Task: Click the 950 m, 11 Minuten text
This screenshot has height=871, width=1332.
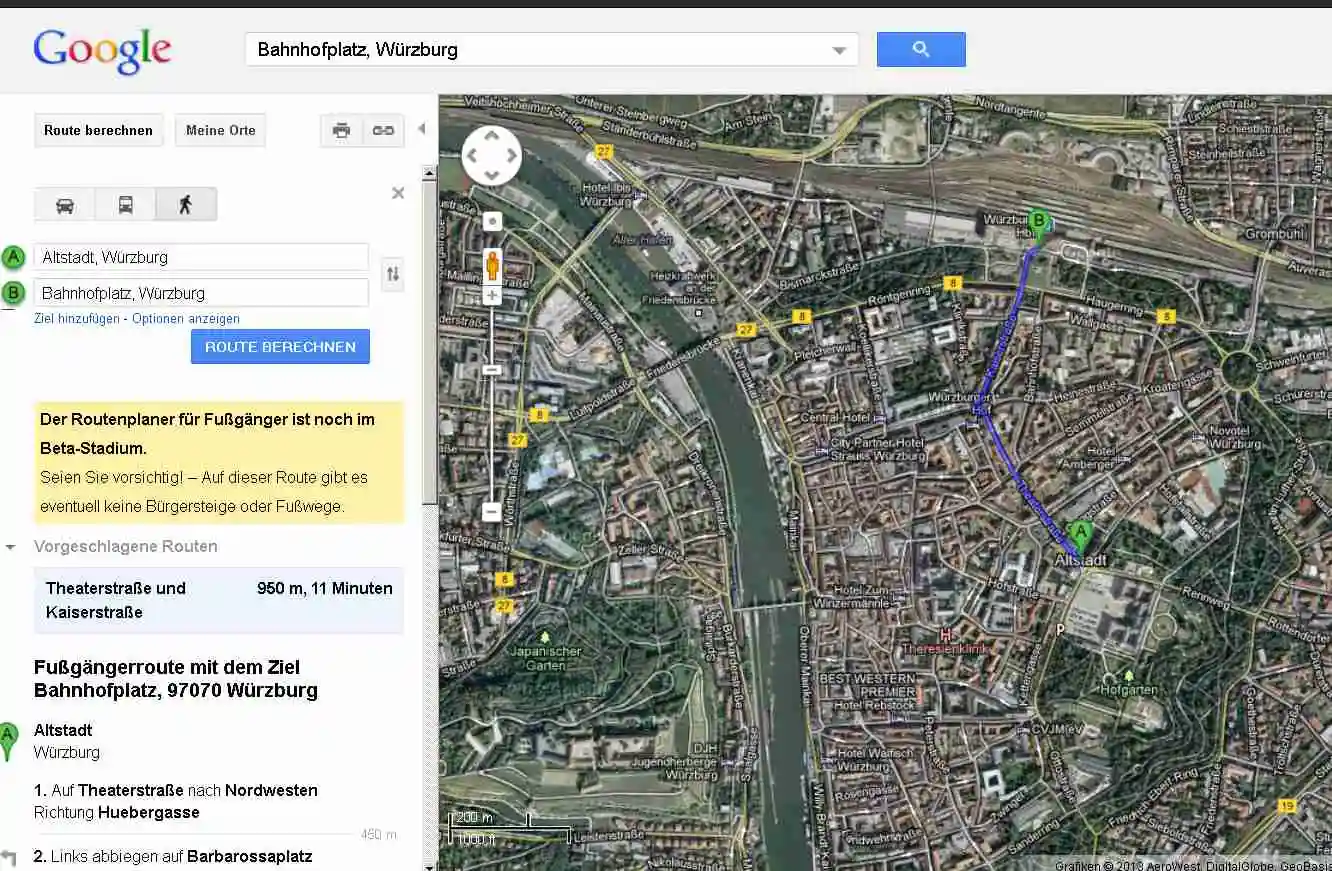Action: [325, 588]
